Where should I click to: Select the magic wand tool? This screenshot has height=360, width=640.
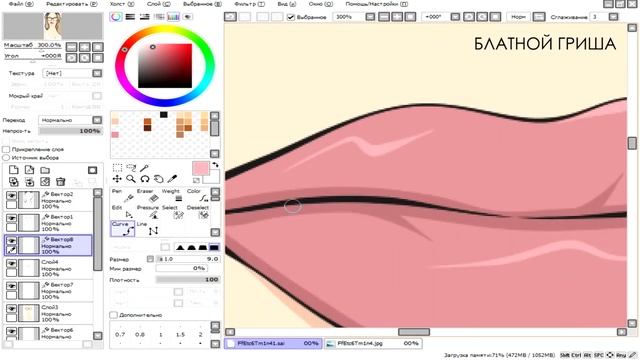coord(144,168)
